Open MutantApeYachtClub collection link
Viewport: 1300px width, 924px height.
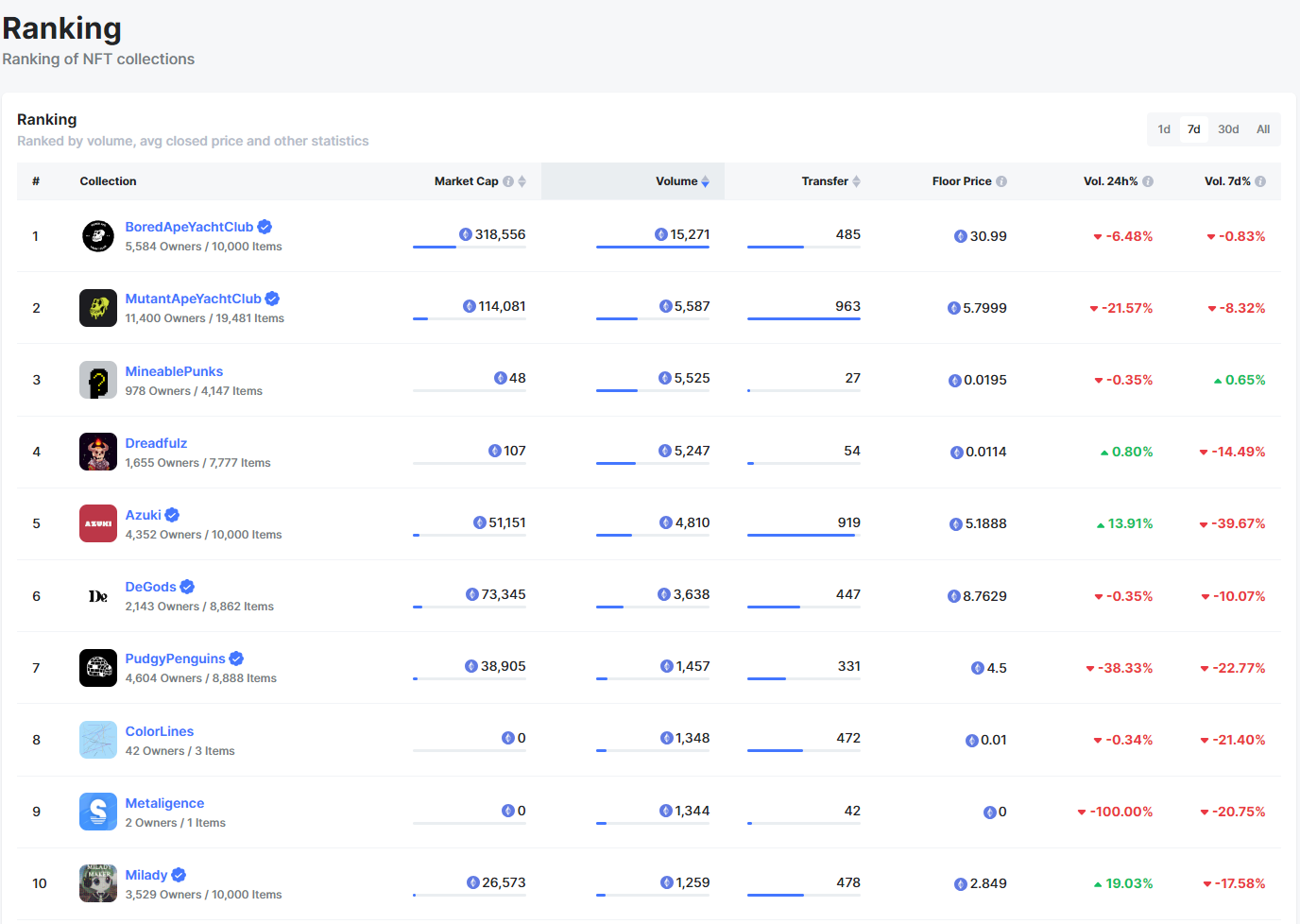click(193, 299)
